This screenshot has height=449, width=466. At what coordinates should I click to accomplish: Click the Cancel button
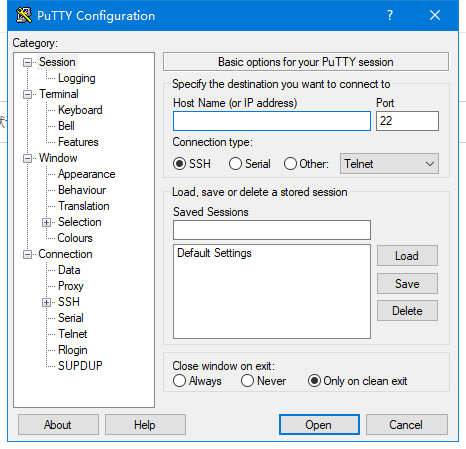point(407,425)
